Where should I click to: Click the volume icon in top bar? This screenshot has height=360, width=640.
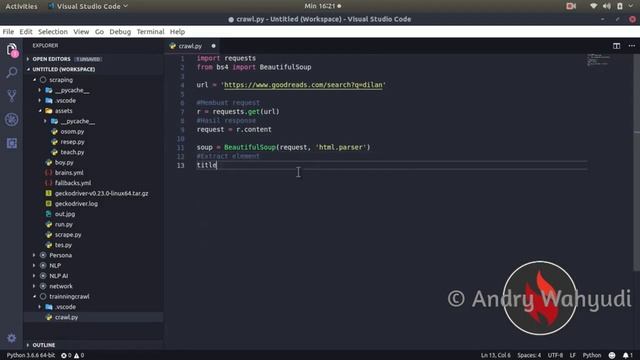point(607,6)
